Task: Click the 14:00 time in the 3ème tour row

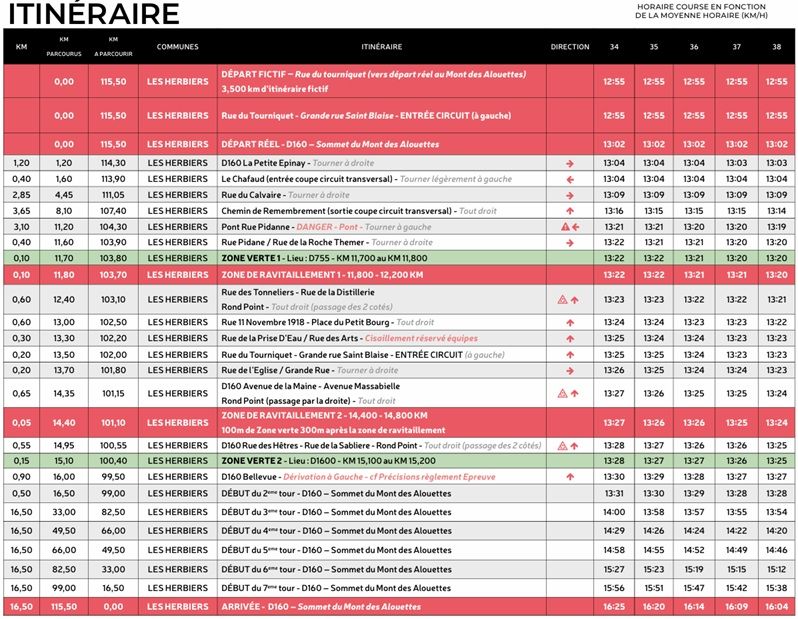Action: pyautogui.click(x=614, y=512)
